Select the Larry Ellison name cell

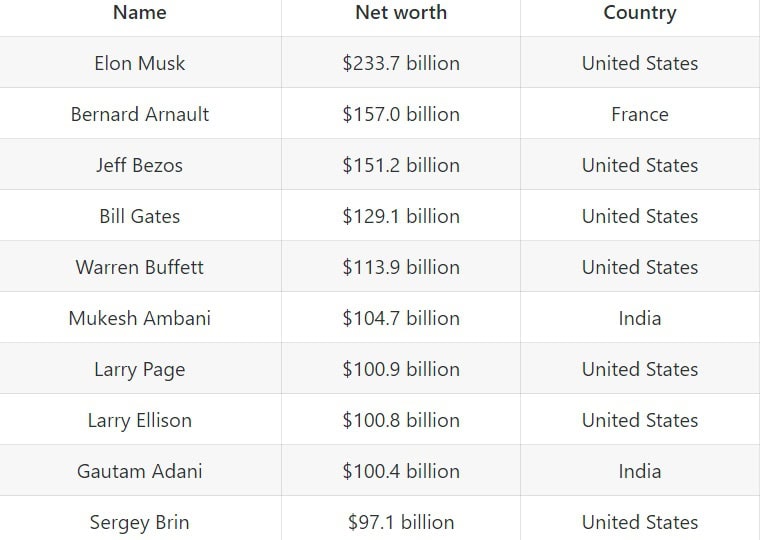coord(140,420)
